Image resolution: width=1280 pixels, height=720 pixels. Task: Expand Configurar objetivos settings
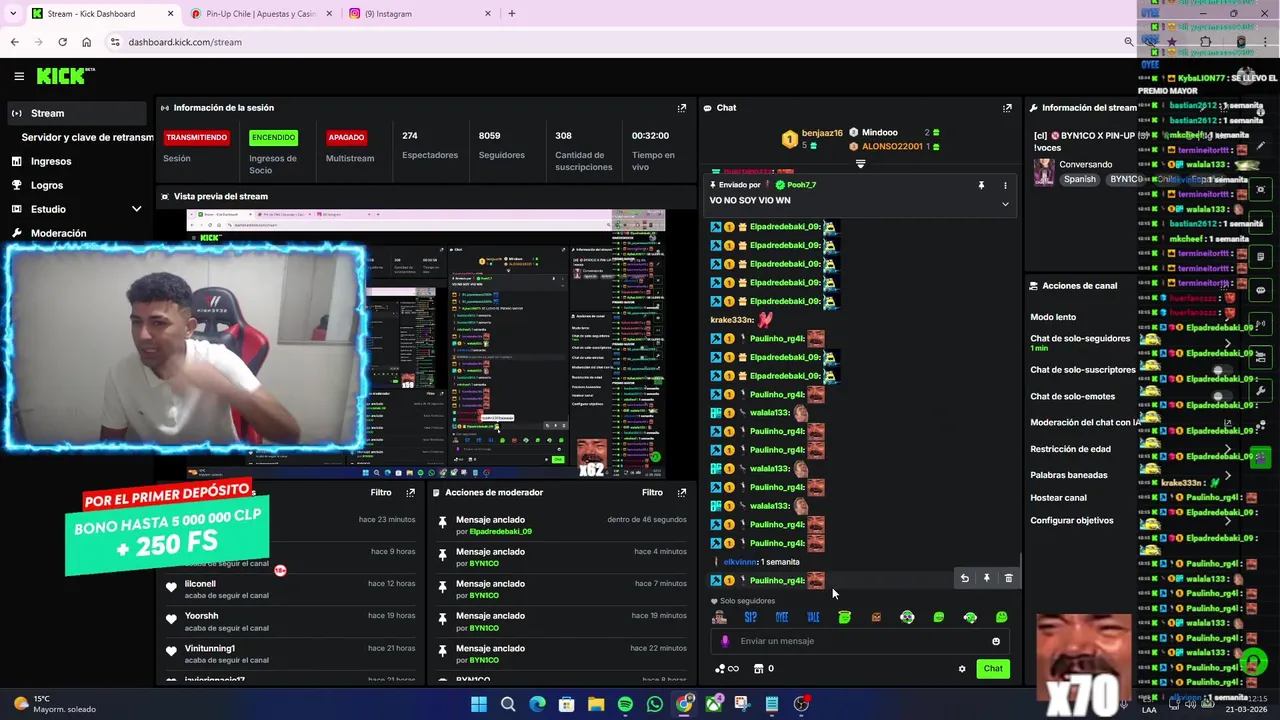click(x=1227, y=521)
